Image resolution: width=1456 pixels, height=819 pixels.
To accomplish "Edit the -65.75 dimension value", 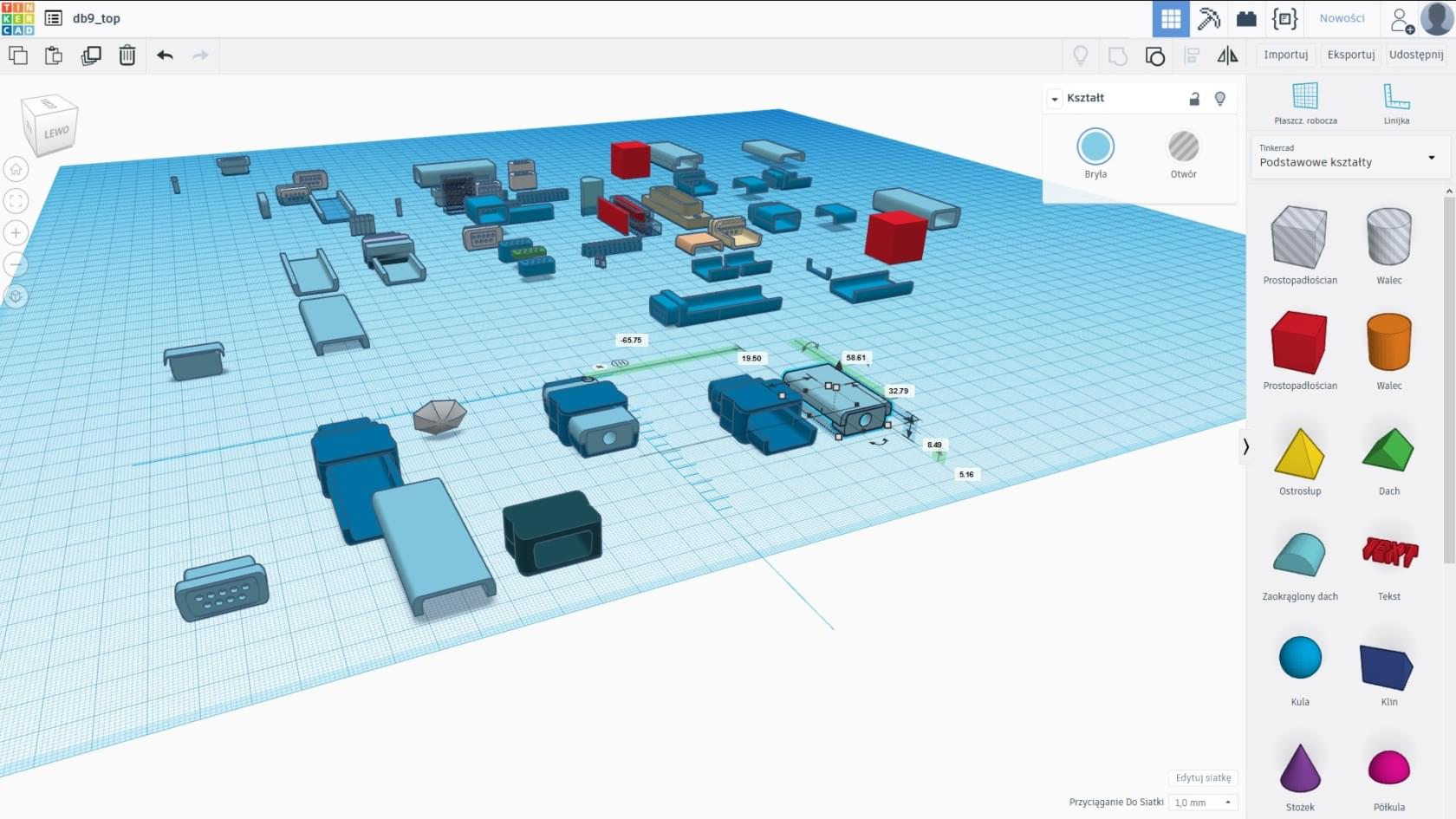I will tap(631, 340).
